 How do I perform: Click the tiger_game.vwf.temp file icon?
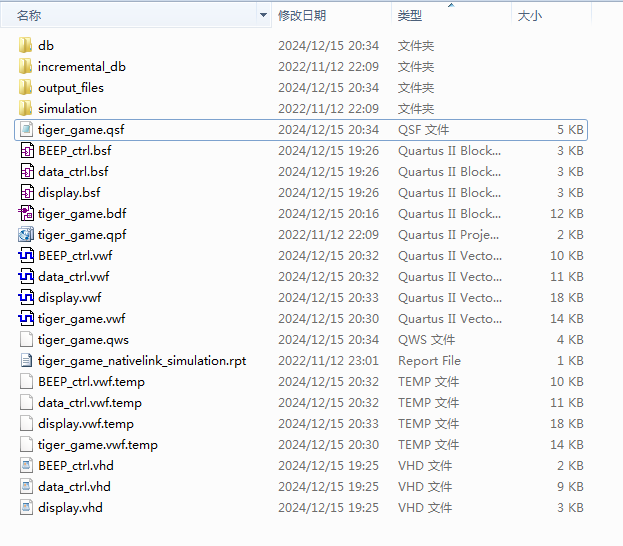point(26,444)
